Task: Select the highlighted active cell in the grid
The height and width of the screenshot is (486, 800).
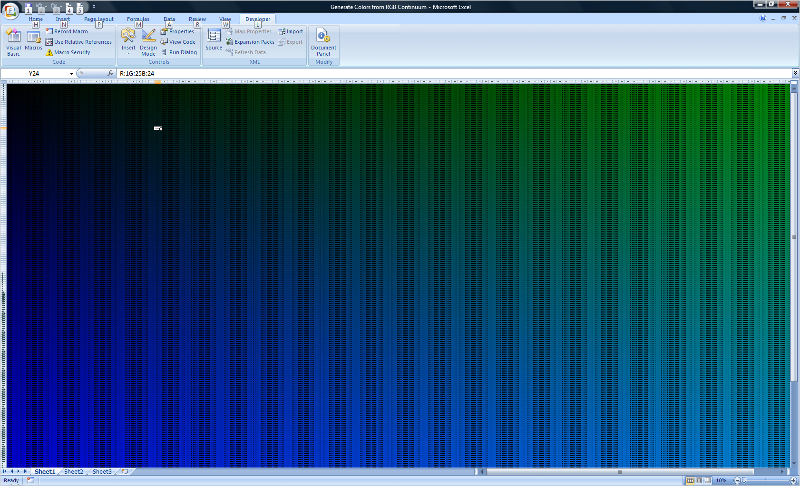Action: [x=158, y=128]
